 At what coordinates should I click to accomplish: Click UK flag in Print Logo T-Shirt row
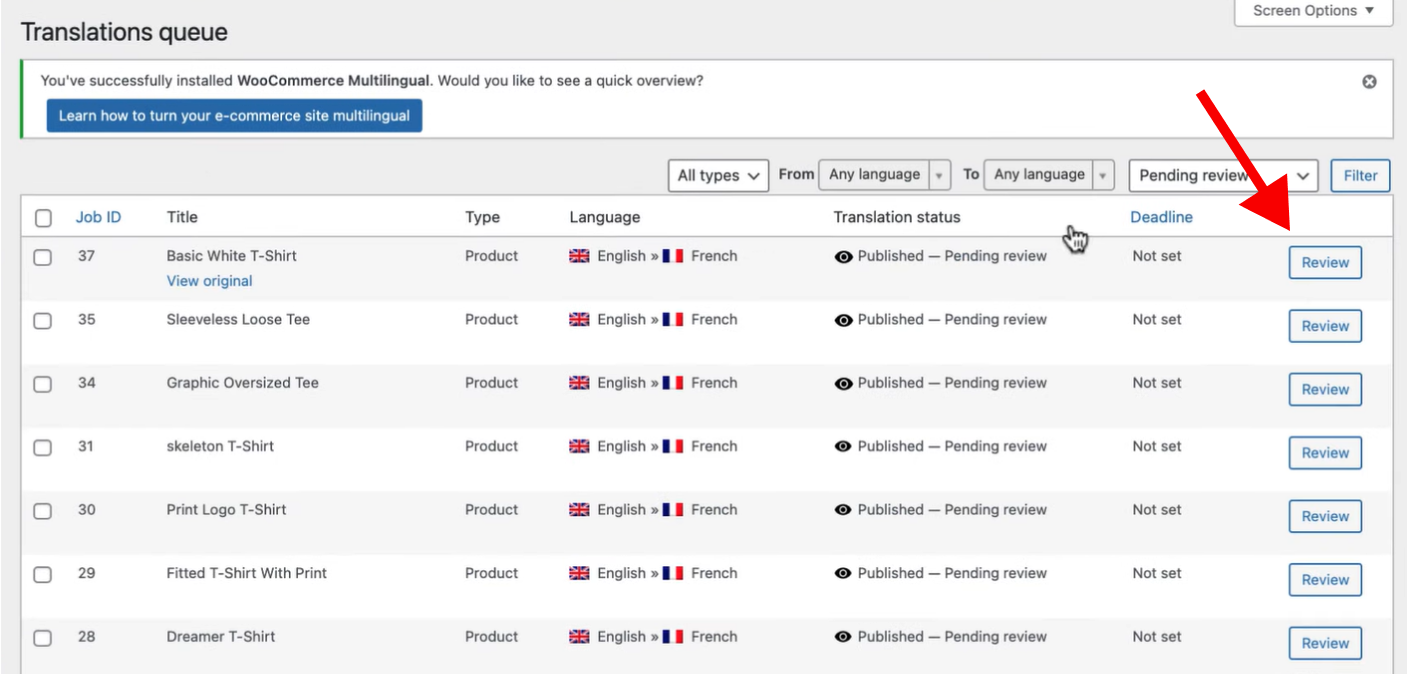pyautogui.click(x=580, y=510)
